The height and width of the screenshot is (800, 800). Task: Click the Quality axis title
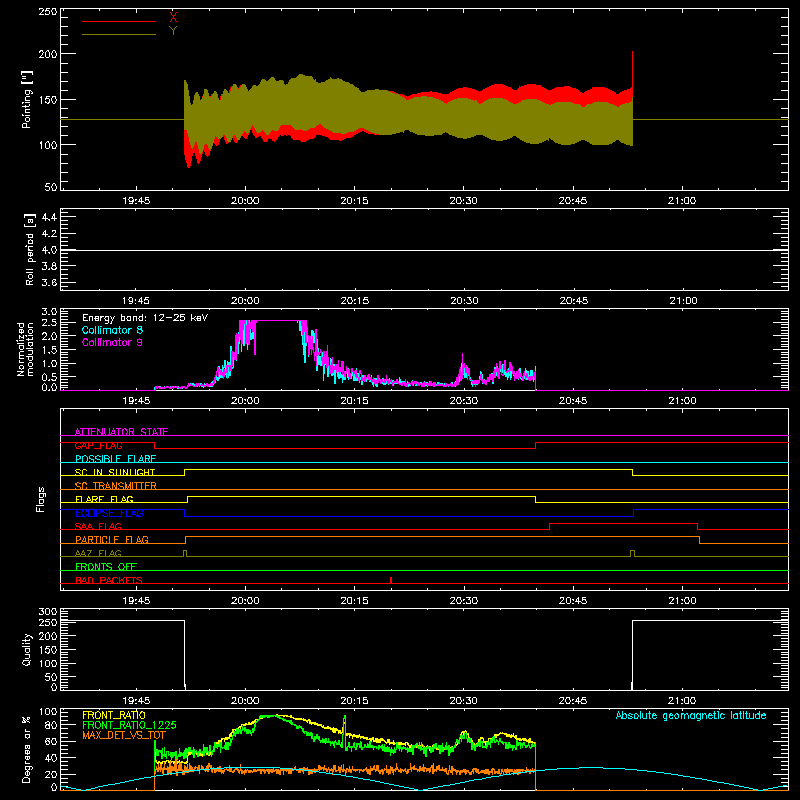(x=27, y=649)
